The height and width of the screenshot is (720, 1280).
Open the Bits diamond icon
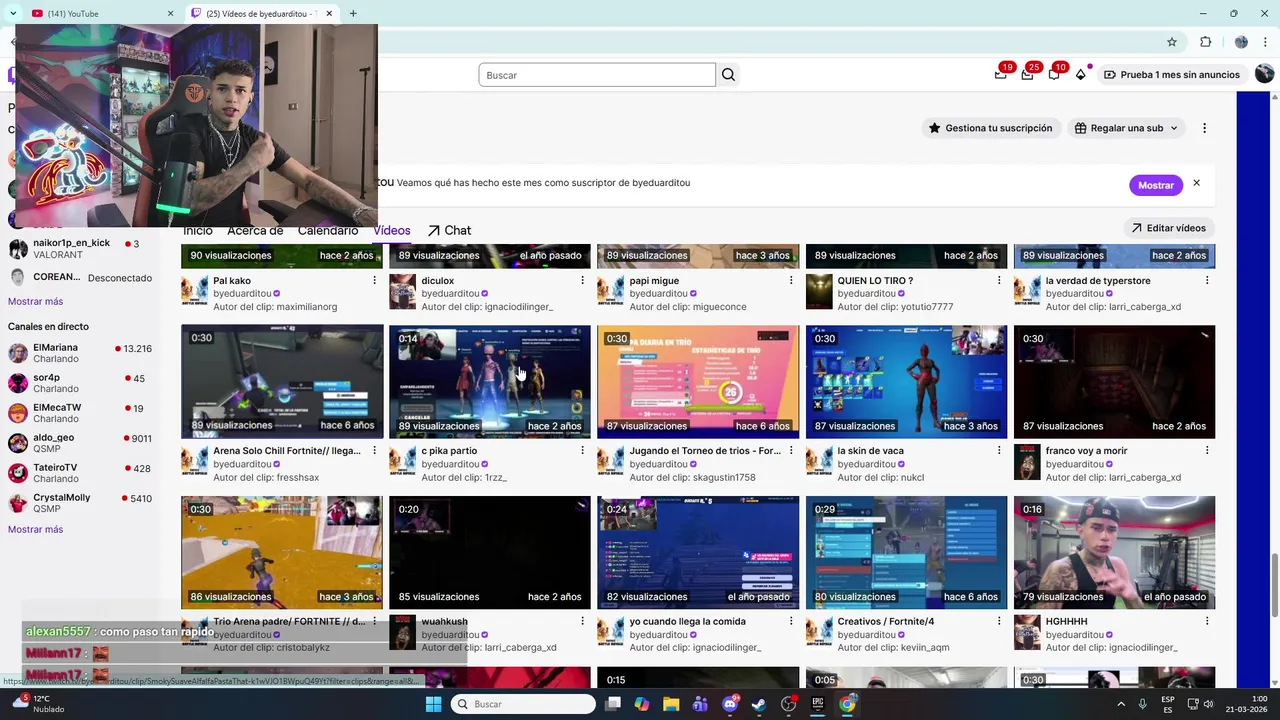pos(1081,74)
